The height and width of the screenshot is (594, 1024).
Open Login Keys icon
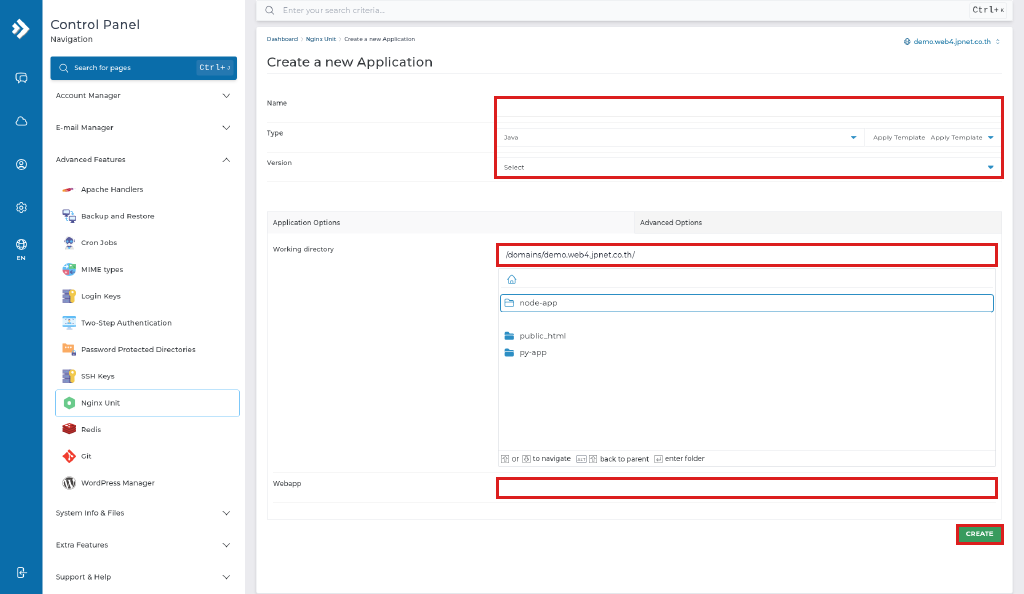click(69, 296)
